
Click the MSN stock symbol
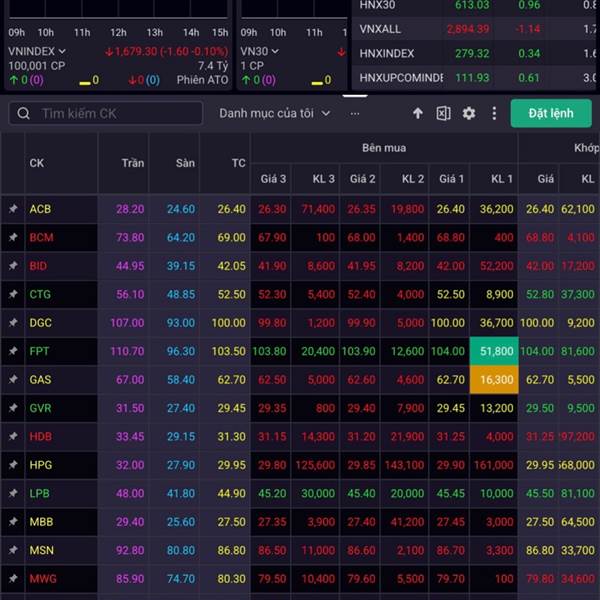tap(42, 550)
